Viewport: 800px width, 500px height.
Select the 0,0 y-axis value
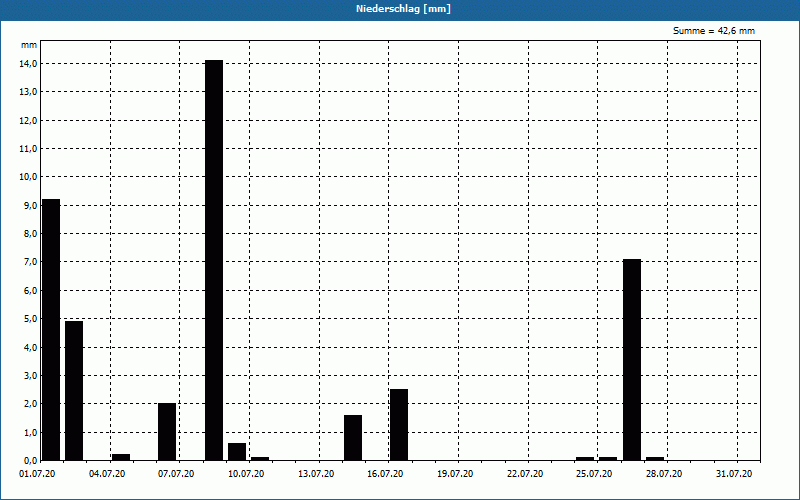tap(29, 461)
